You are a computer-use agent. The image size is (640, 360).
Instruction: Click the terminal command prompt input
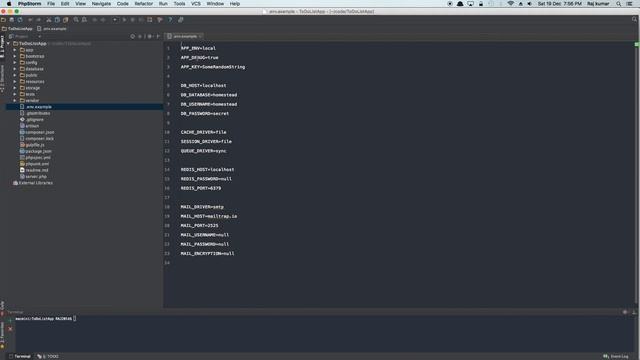point(75,318)
